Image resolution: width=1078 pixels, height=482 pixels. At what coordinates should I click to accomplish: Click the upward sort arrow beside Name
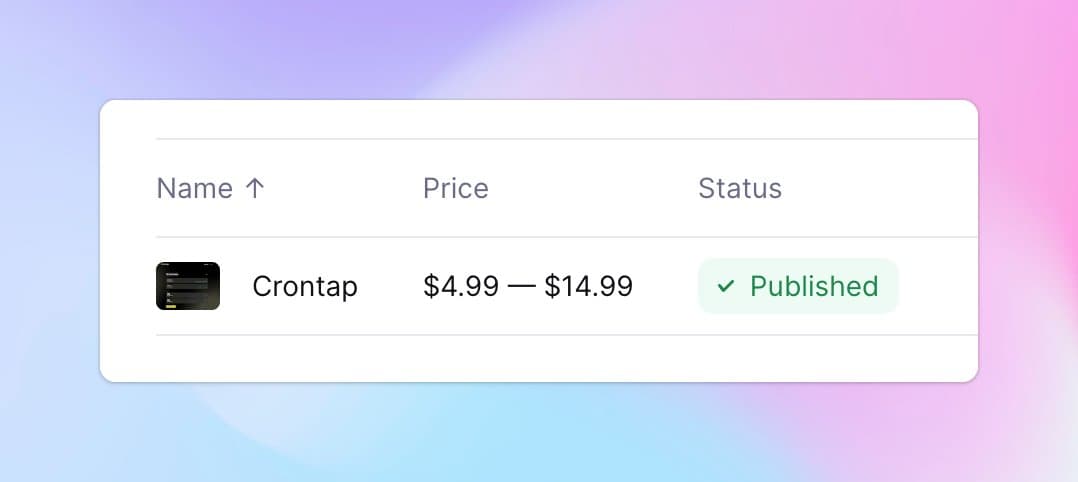(255, 188)
